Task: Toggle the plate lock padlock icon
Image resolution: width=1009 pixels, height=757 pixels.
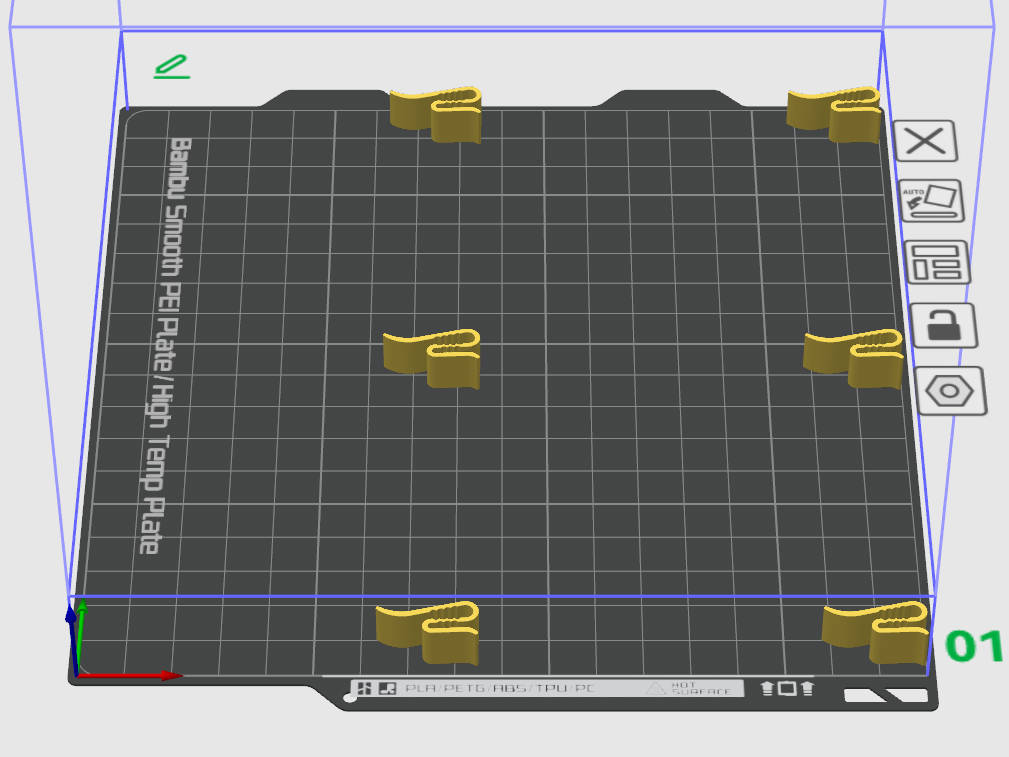Action: coord(944,326)
